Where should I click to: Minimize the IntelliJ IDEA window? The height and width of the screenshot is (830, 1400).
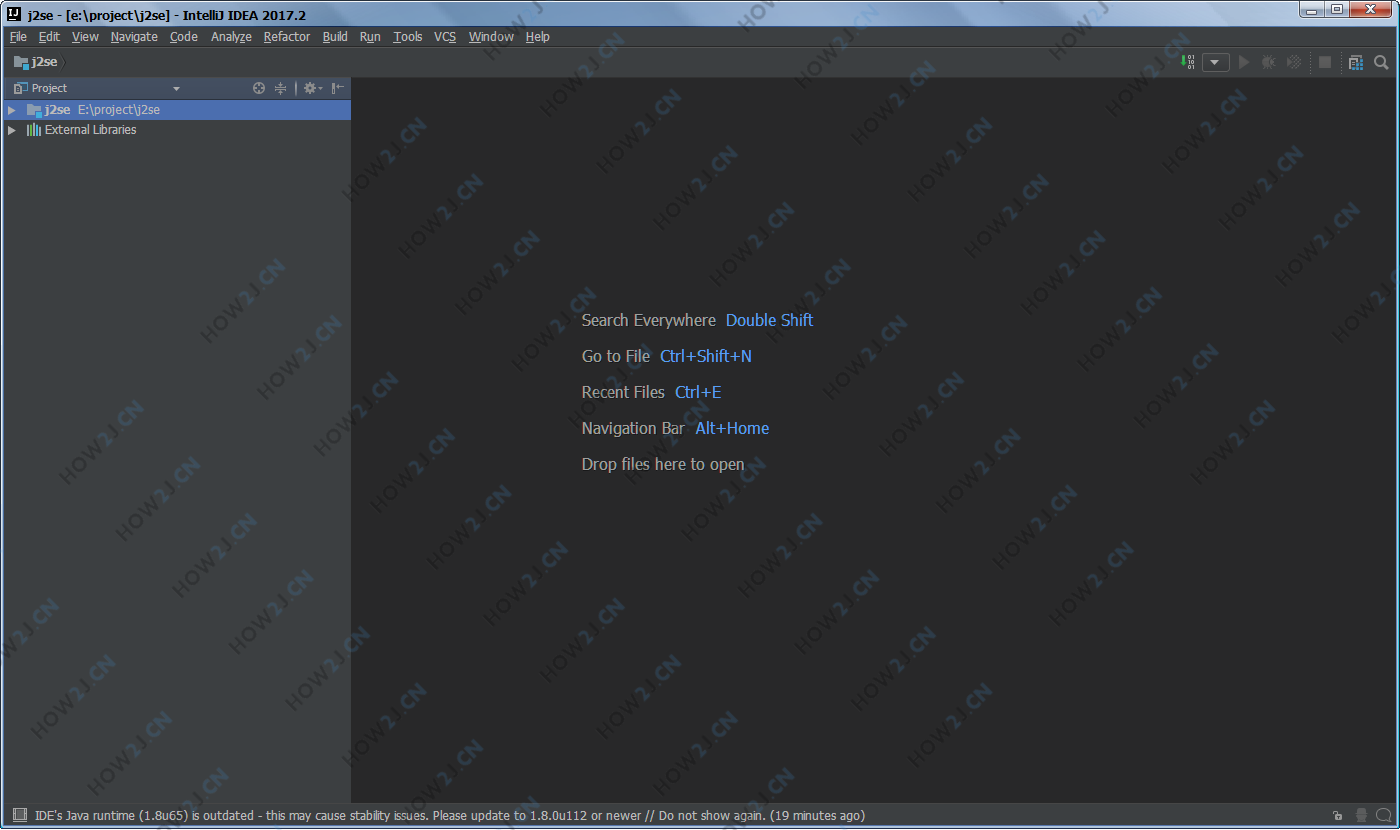1311,10
